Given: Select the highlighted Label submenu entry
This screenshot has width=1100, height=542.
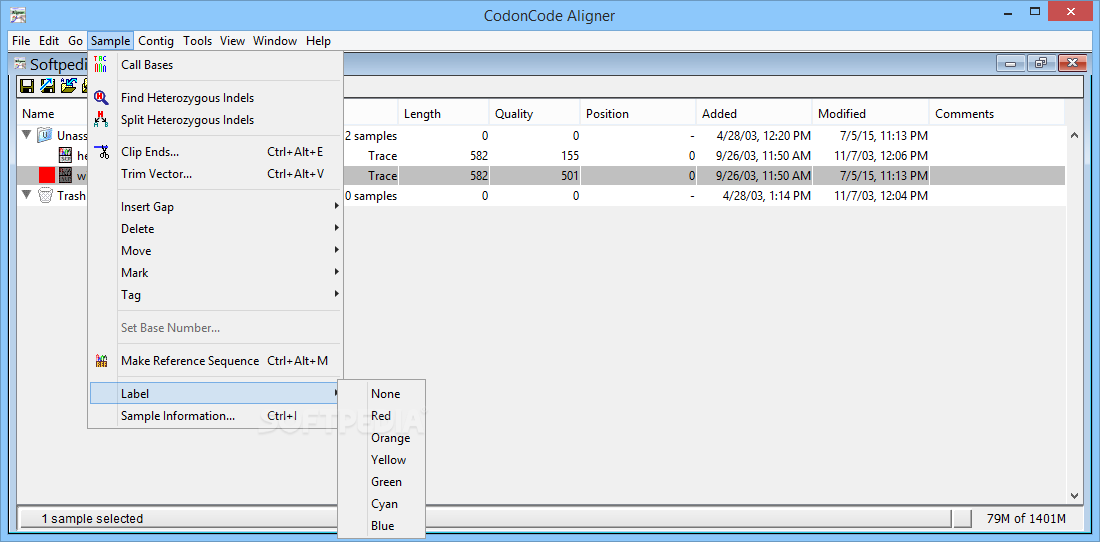Looking at the screenshot, I should (x=216, y=394).
